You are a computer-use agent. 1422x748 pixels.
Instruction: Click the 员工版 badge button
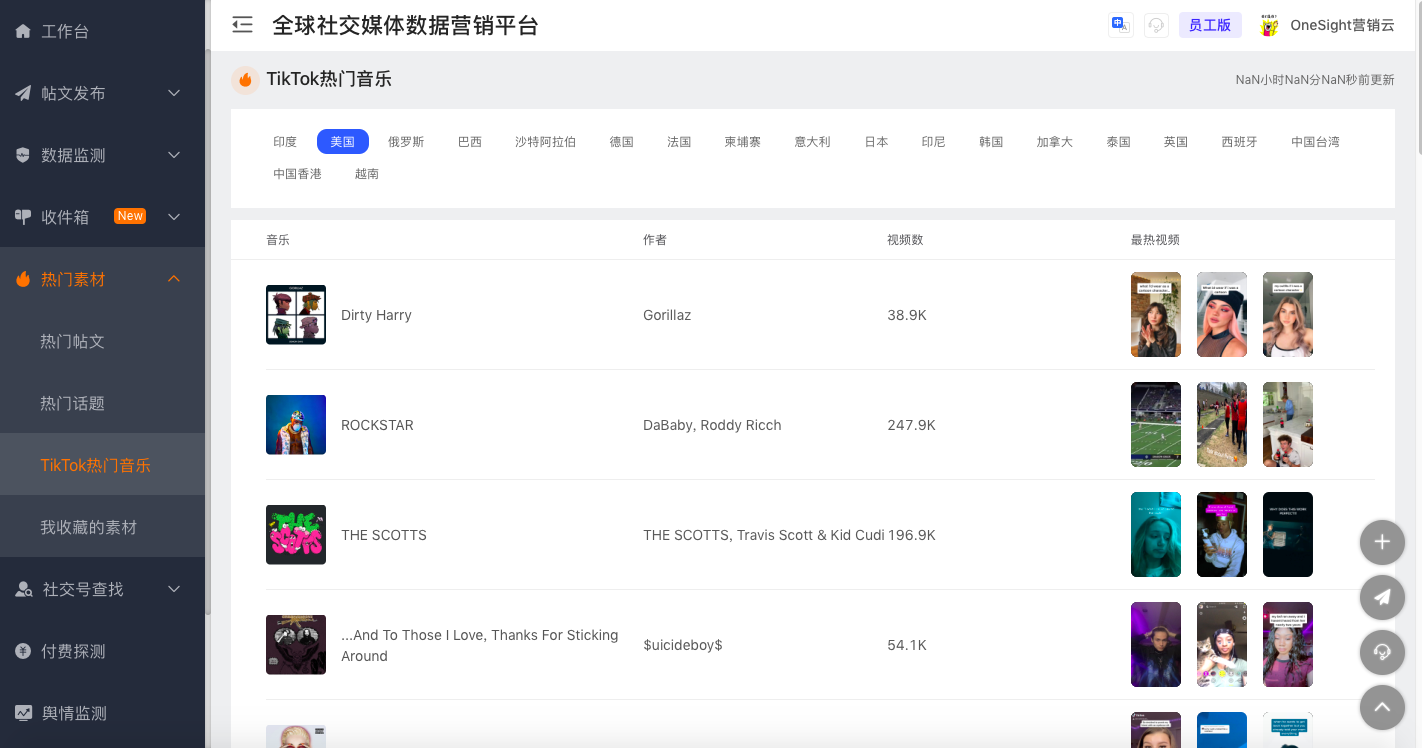pyautogui.click(x=1210, y=25)
